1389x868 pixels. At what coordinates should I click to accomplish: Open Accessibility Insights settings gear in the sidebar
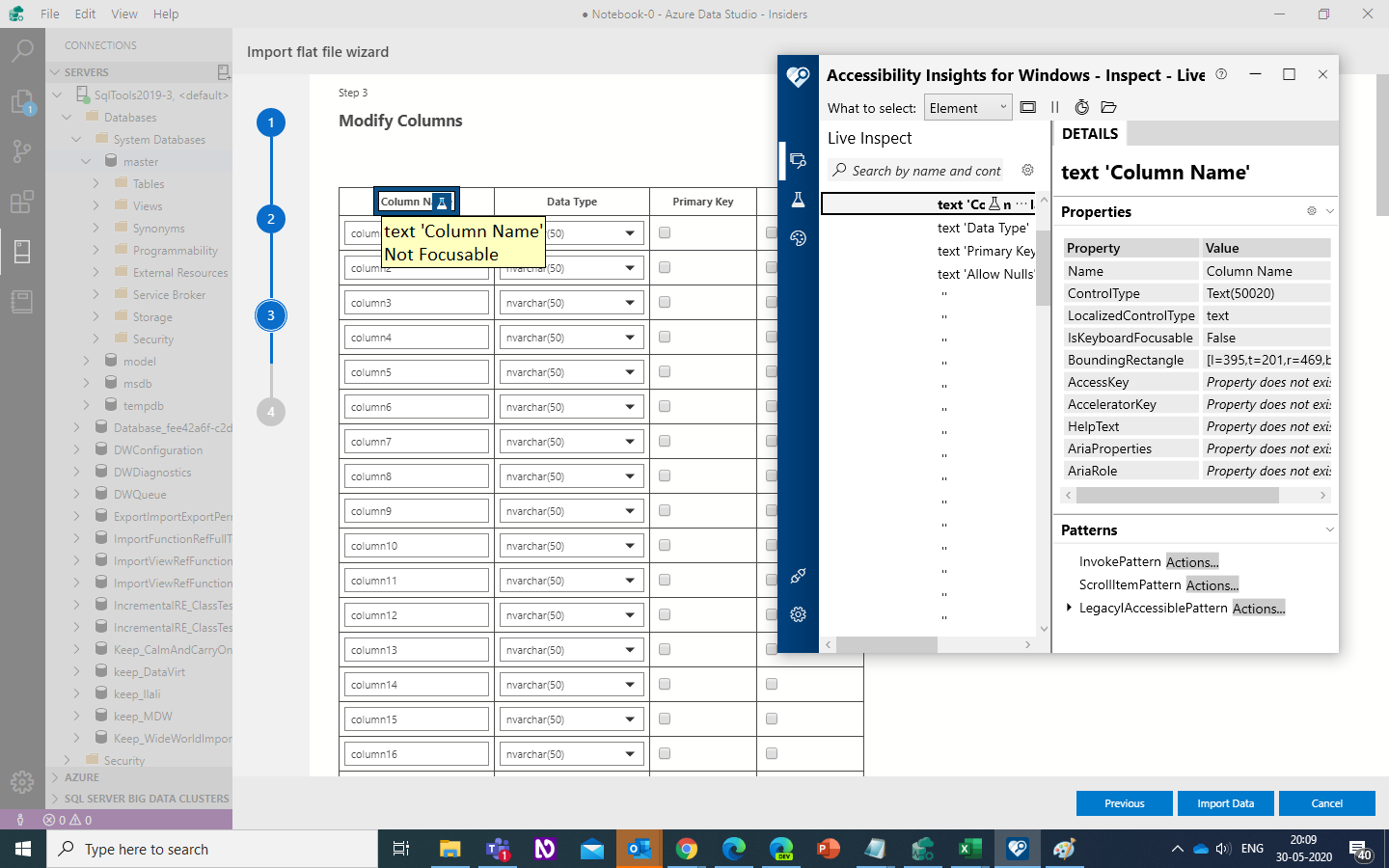tap(797, 614)
